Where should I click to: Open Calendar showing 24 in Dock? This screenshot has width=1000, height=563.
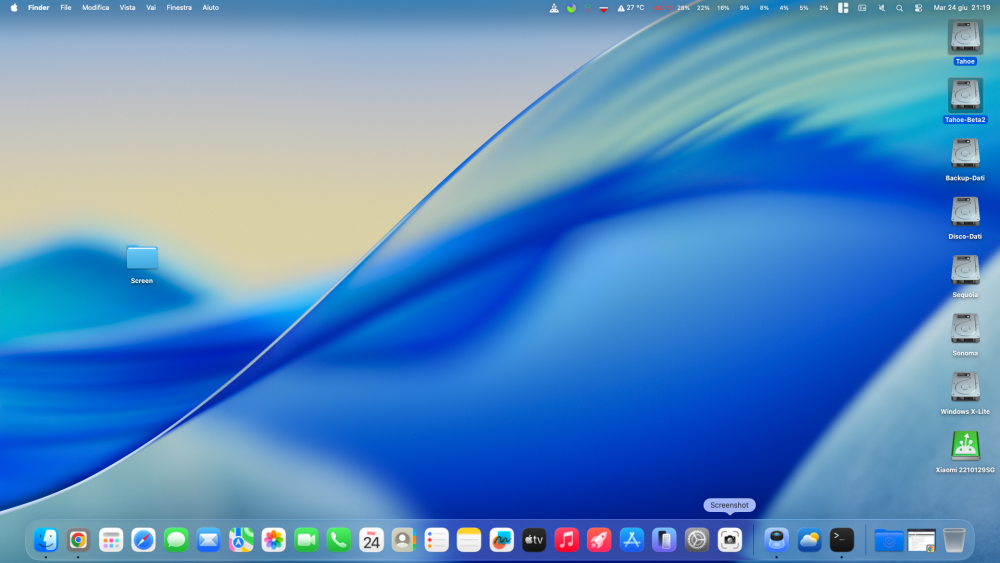coord(371,540)
